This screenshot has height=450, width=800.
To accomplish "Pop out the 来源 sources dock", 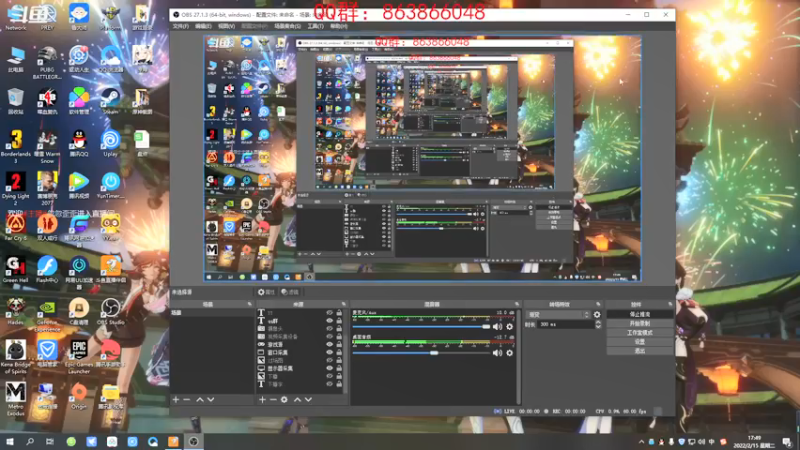I will (x=343, y=304).
